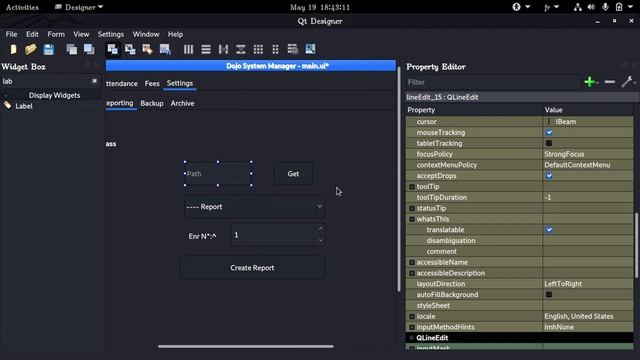Open the Report combo box
Viewport: 640px width, 360px height.
tap(254, 207)
